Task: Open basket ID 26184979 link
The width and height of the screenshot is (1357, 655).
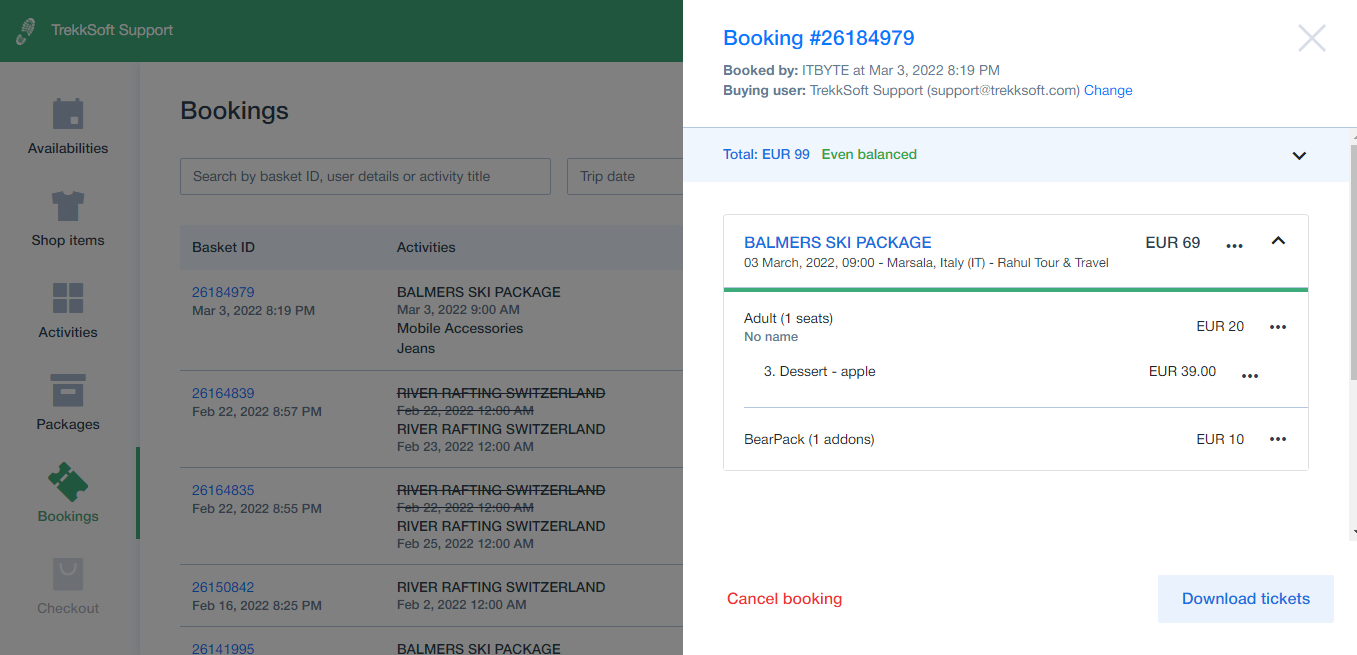Action: pos(223,292)
